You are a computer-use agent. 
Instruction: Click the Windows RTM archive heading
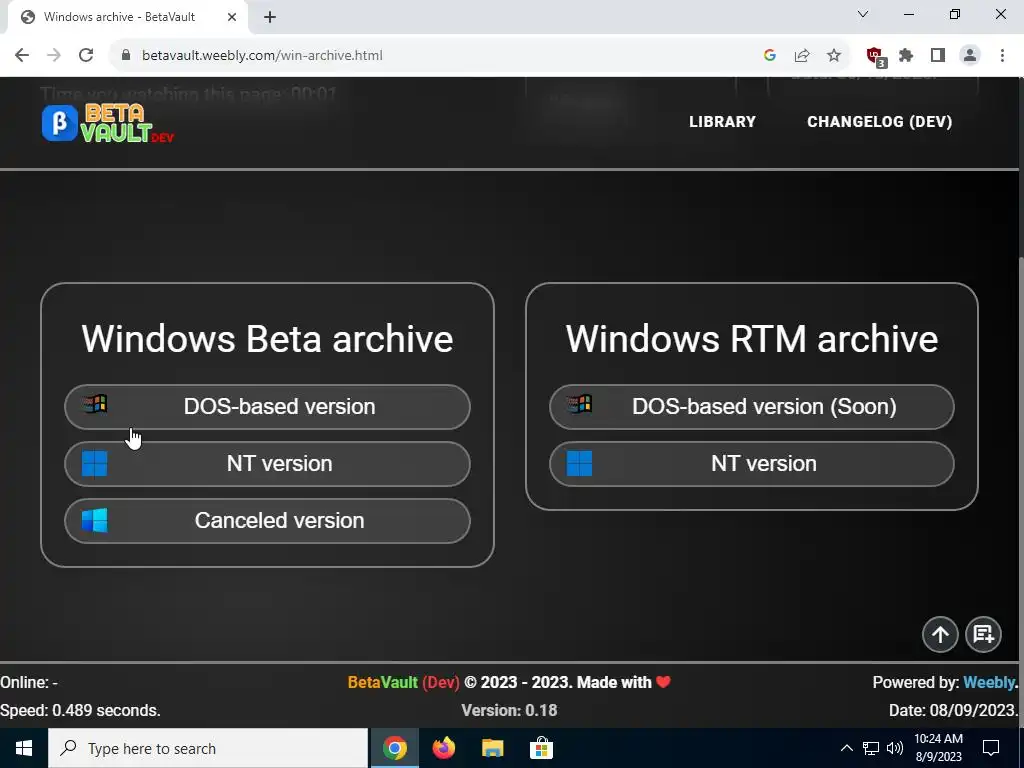752,339
